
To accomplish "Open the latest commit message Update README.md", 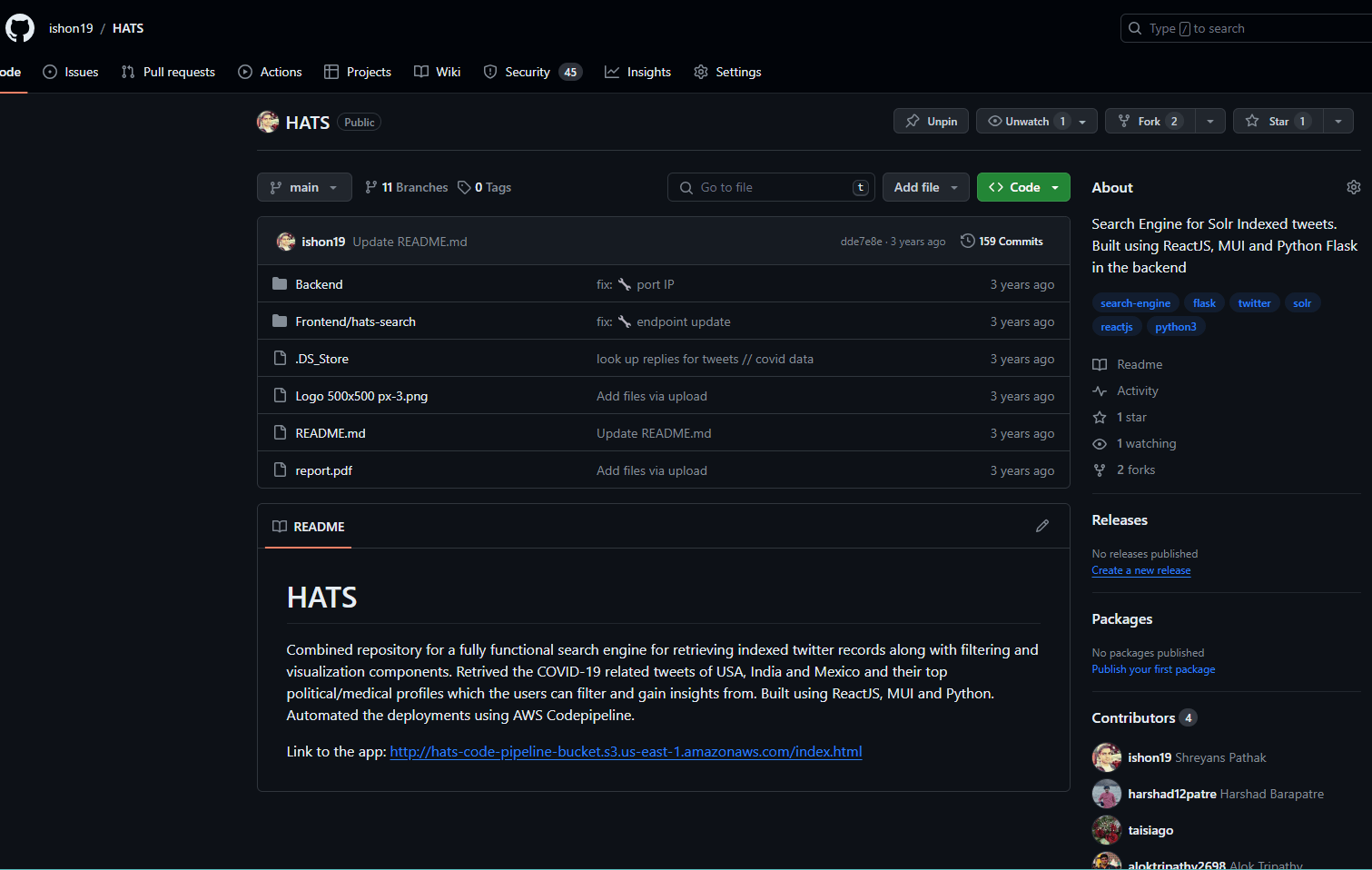I will 410,242.
